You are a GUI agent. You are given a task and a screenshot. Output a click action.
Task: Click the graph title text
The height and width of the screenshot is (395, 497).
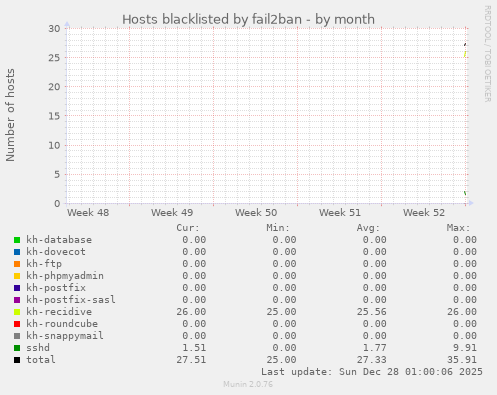[x=248, y=19]
